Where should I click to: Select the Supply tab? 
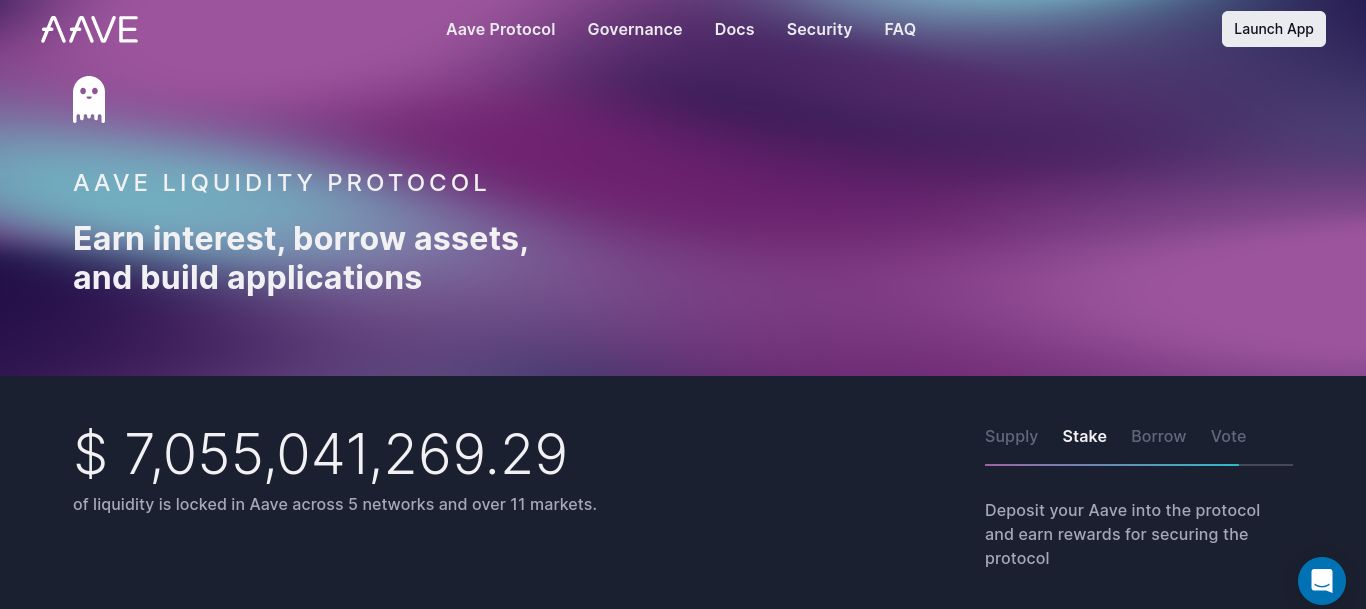click(x=1011, y=436)
